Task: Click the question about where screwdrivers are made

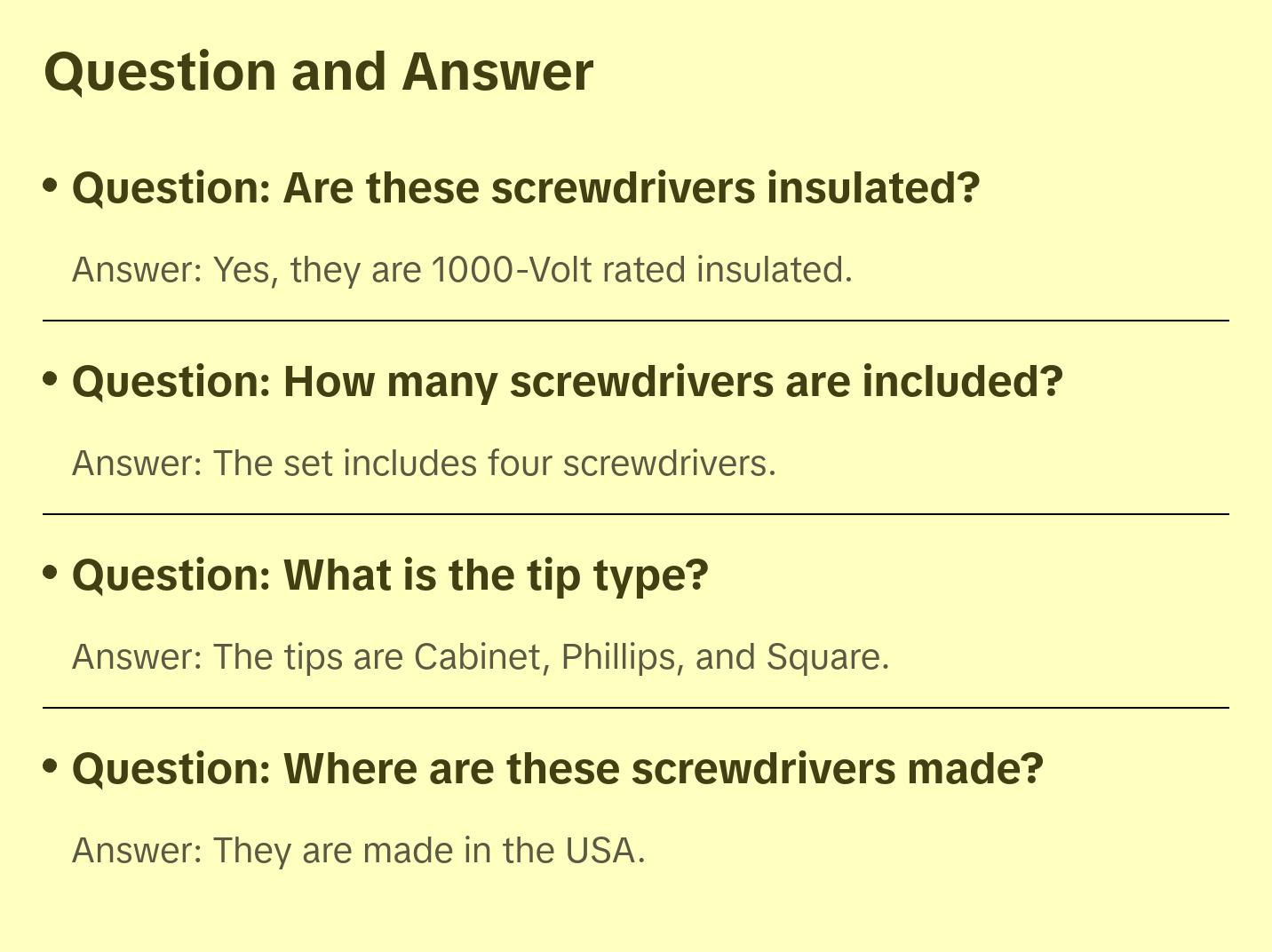Action: pyautogui.click(x=557, y=769)
